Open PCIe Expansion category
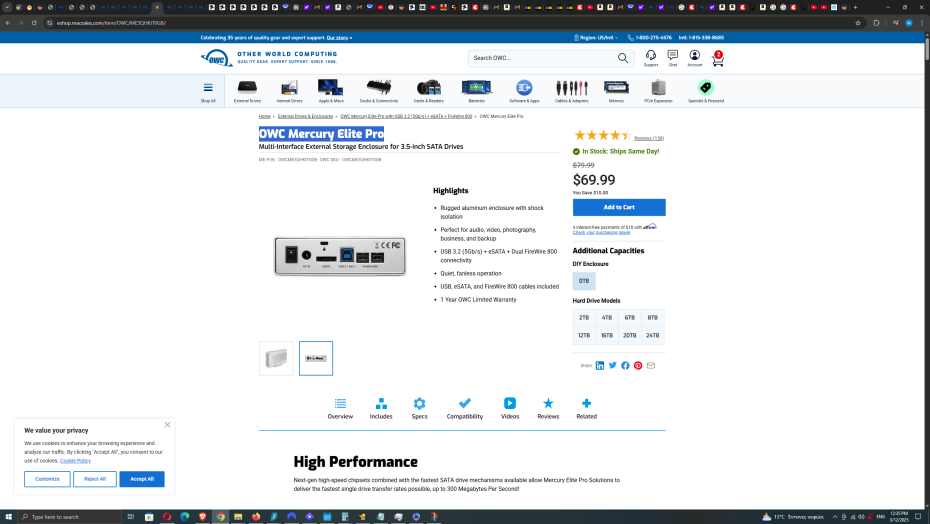930x524 pixels. (x=658, y=91)
